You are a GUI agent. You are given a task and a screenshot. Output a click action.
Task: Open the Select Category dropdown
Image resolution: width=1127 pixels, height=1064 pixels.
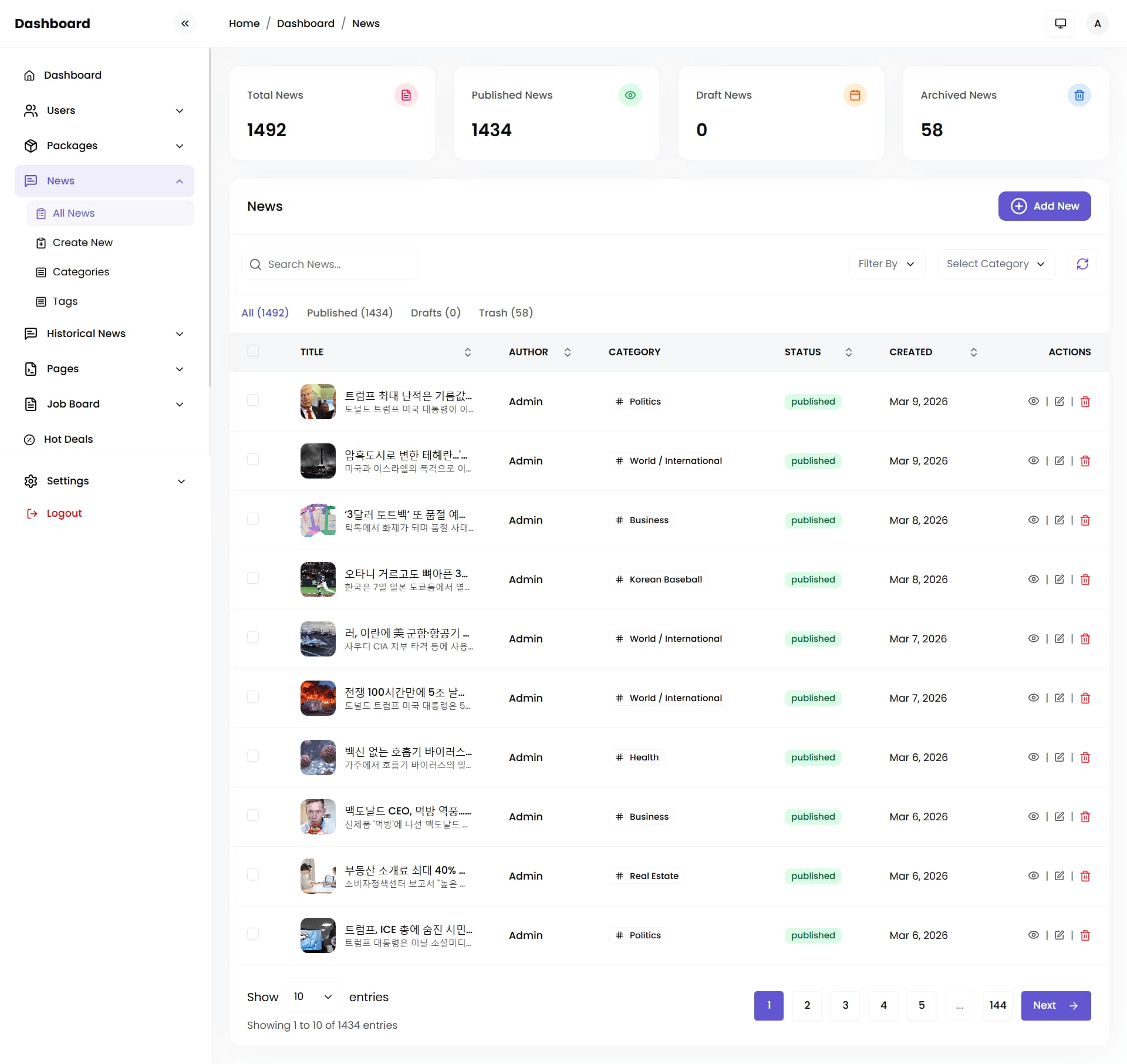pos(996,264)
